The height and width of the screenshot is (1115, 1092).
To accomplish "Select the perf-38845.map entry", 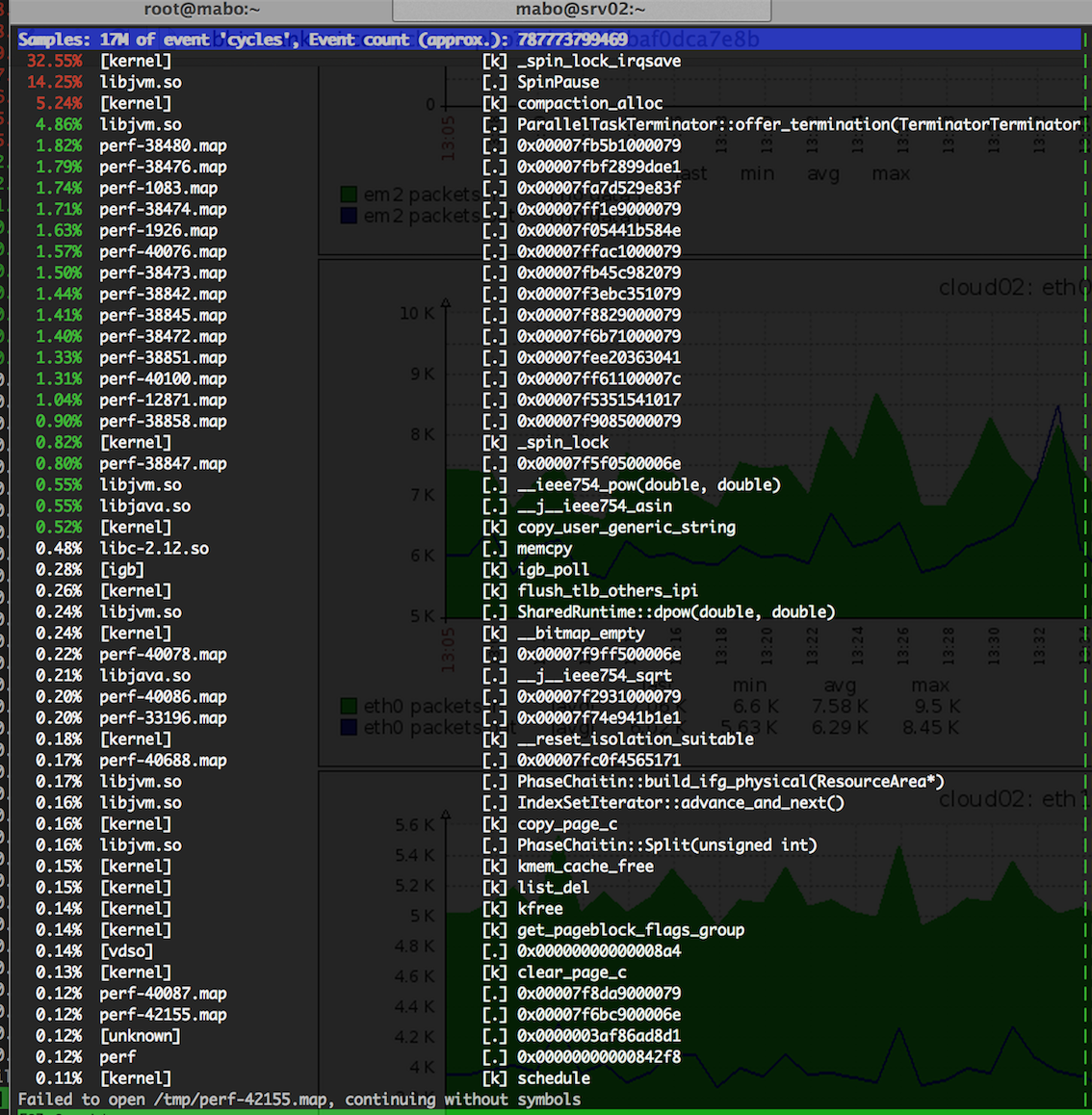I will [163, 316].
